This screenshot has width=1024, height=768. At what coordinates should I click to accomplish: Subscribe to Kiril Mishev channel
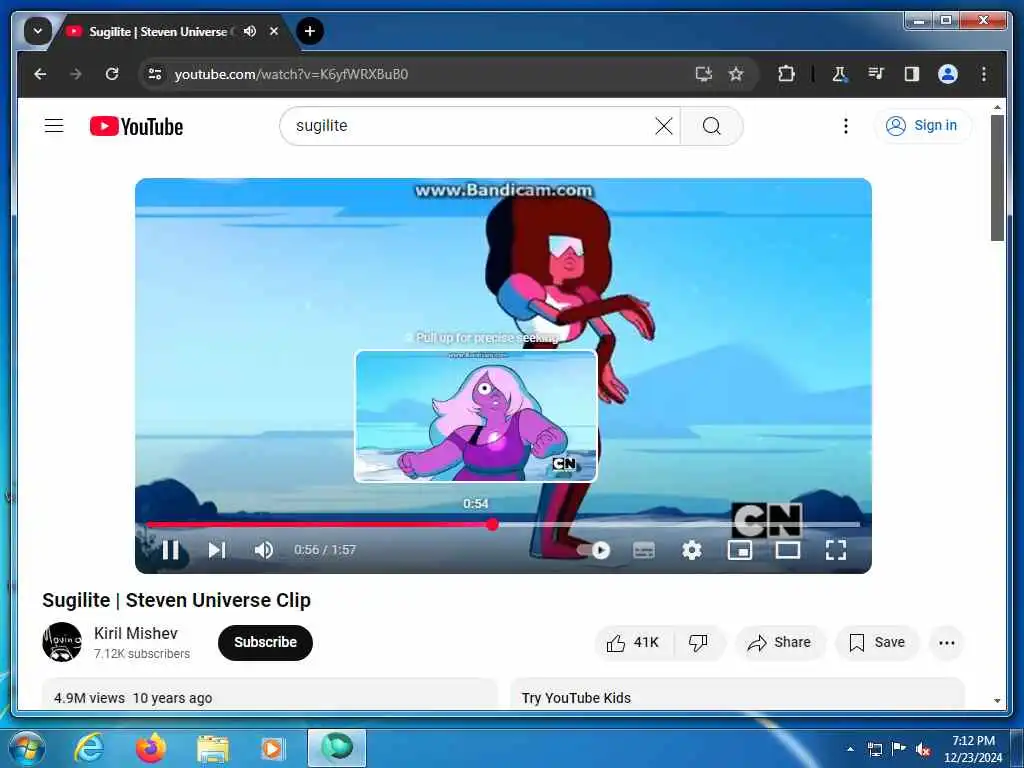(265, 643)
